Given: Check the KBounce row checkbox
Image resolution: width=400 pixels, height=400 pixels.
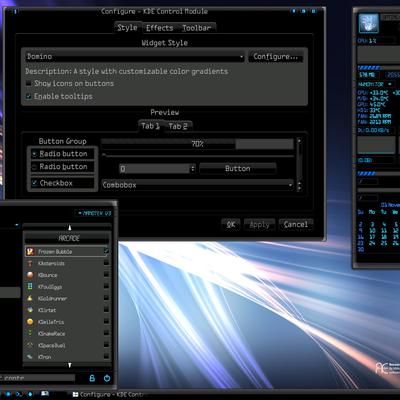Looking at the screenshot, I should point(106,274).
